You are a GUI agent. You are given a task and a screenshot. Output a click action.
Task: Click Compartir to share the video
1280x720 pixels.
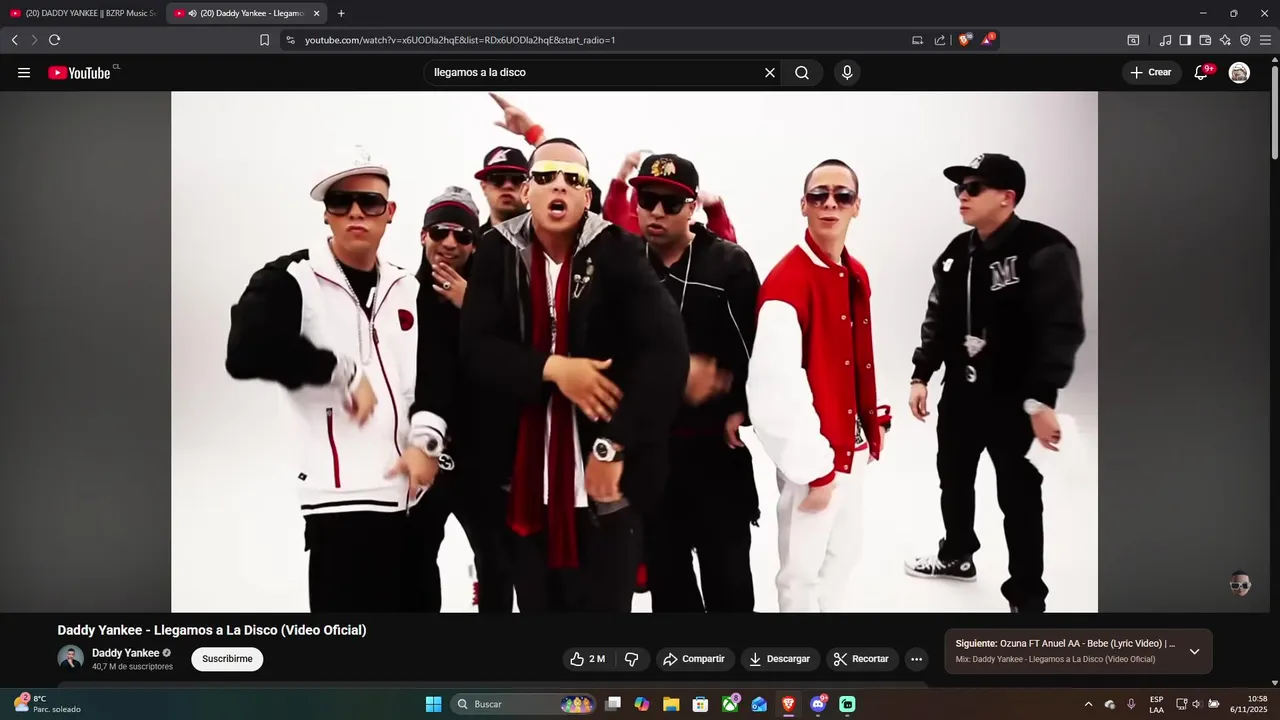694,659
